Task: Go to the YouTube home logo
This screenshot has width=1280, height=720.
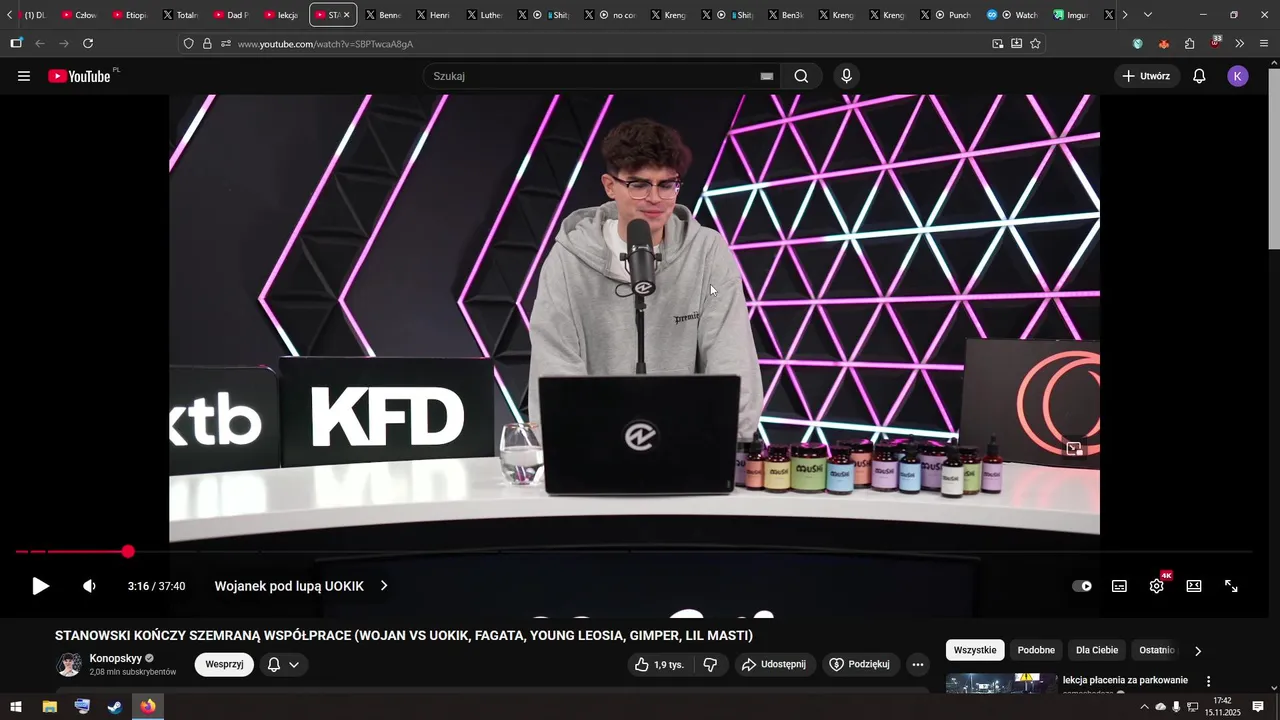Action: (80, 76)
